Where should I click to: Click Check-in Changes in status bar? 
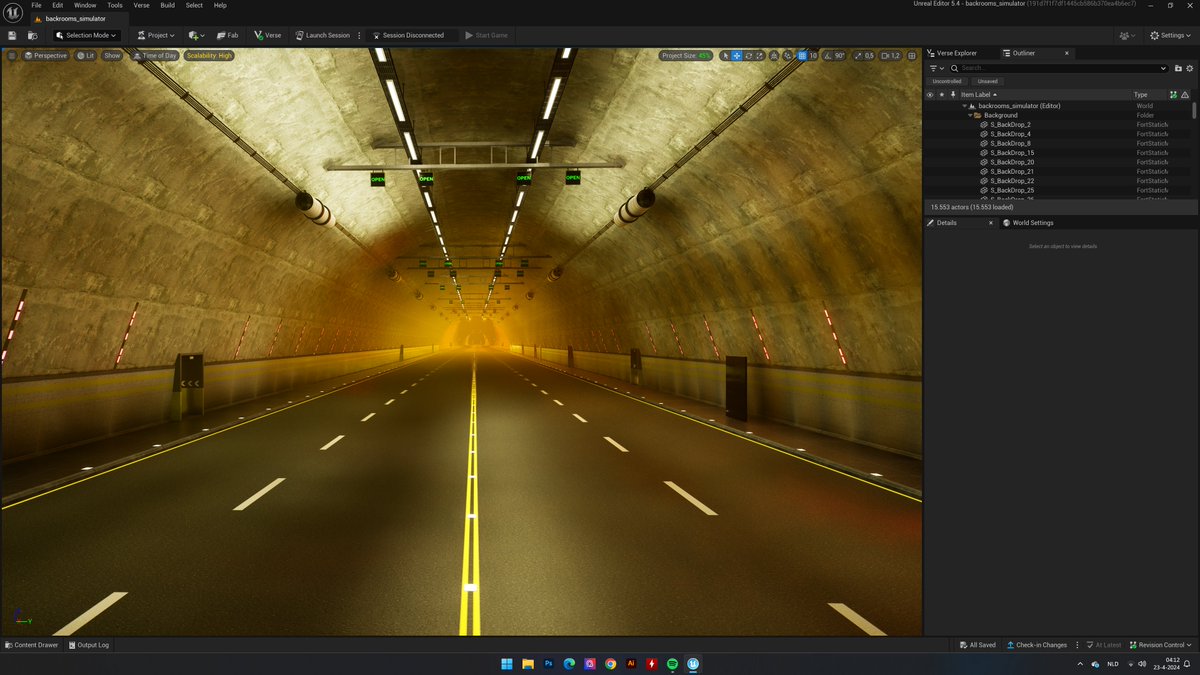pyautogui.click(x=1037, y=645)
